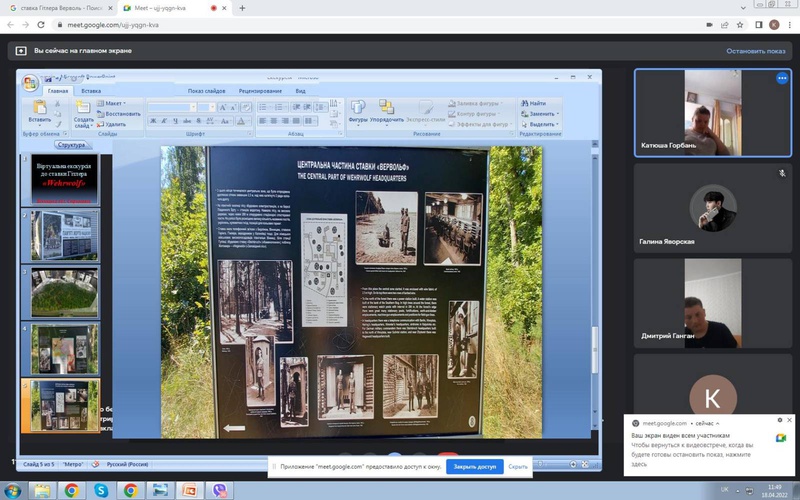Screen dimensions: 800x500
Task: Toggle center text alignment
Action: tap(273, 121)
